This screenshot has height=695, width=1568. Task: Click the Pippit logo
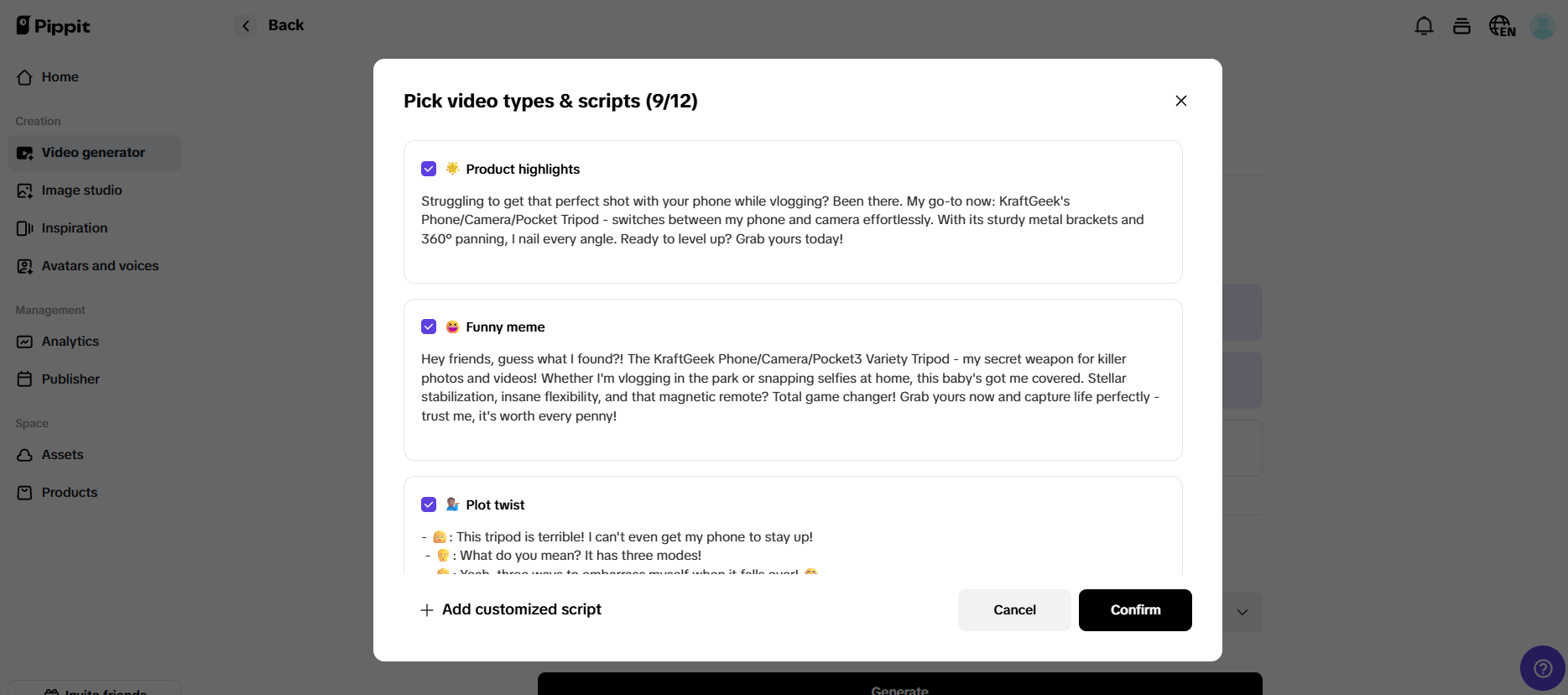coord(53,26)
